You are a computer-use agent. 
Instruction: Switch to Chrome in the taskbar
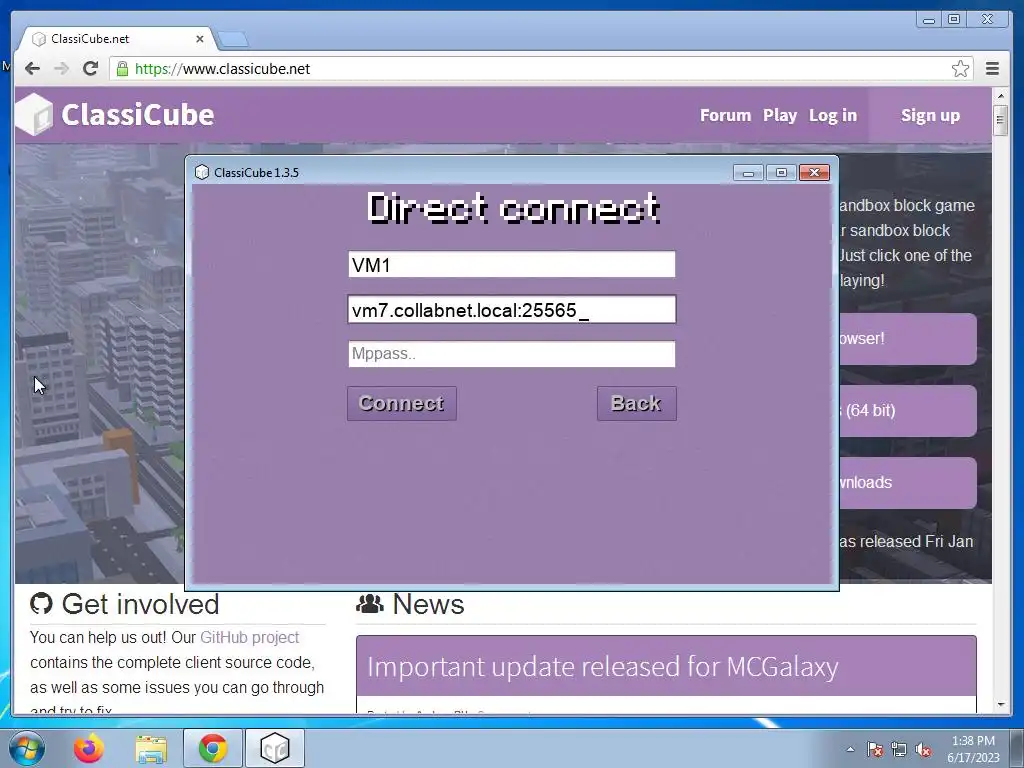[x=213, y=748]
